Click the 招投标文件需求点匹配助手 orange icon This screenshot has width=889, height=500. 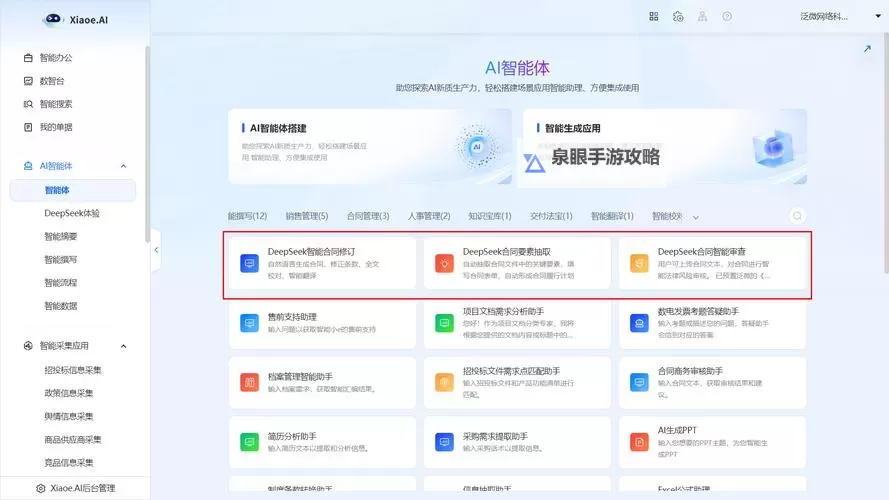coord(444,382)
